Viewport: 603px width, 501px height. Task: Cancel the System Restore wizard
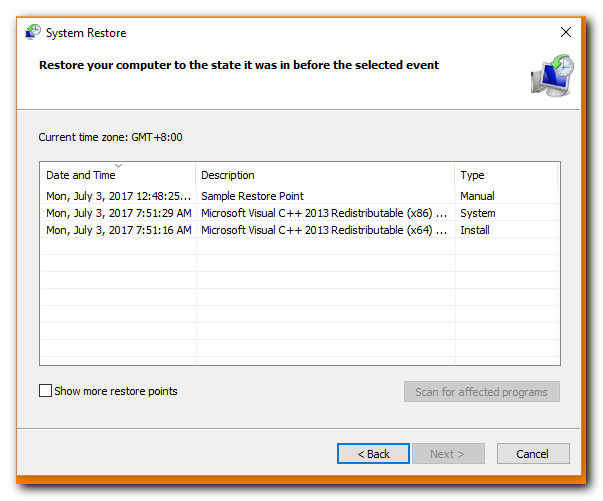click(x=533, y=454)
